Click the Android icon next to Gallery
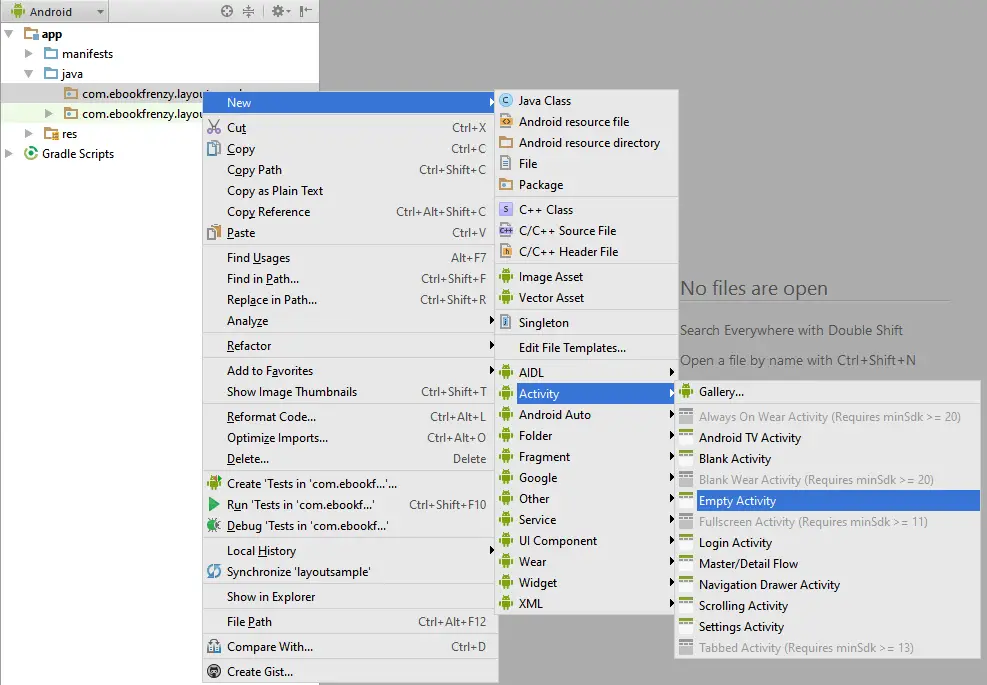Viewport: 987px width, 685px height. [x=686, y=392]
